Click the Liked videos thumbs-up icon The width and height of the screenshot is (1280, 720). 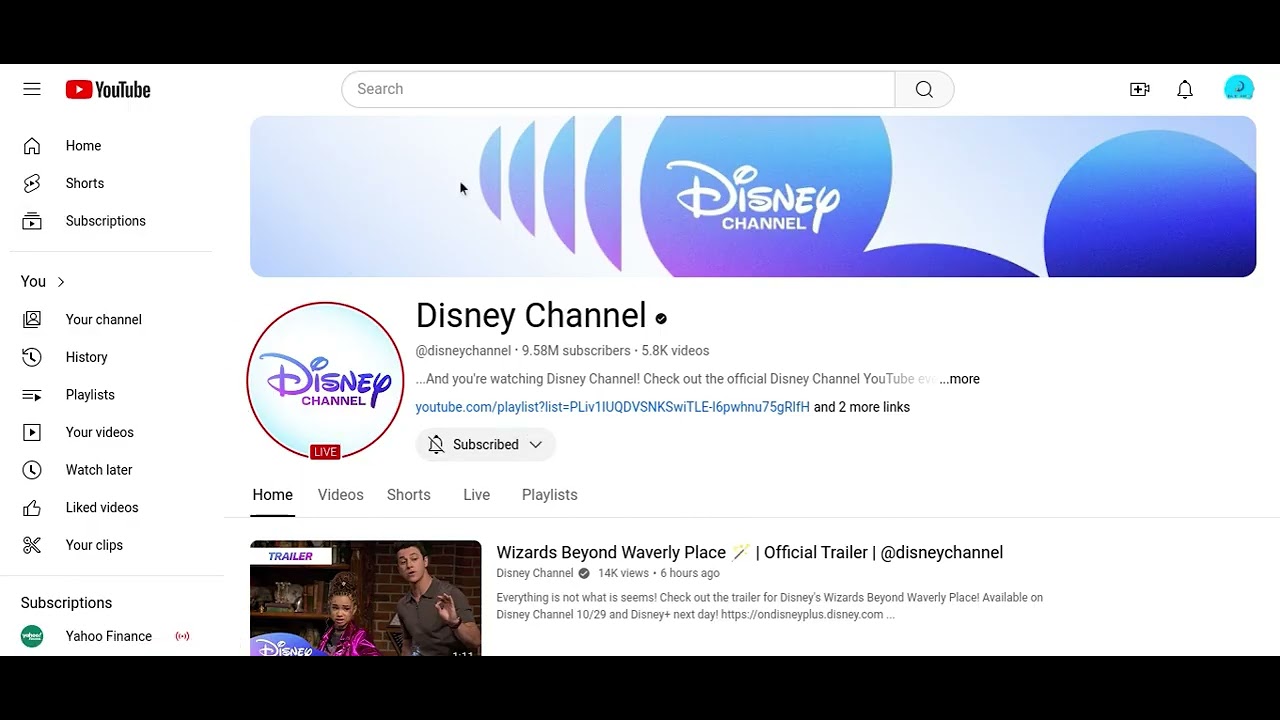tap(32, 507)
